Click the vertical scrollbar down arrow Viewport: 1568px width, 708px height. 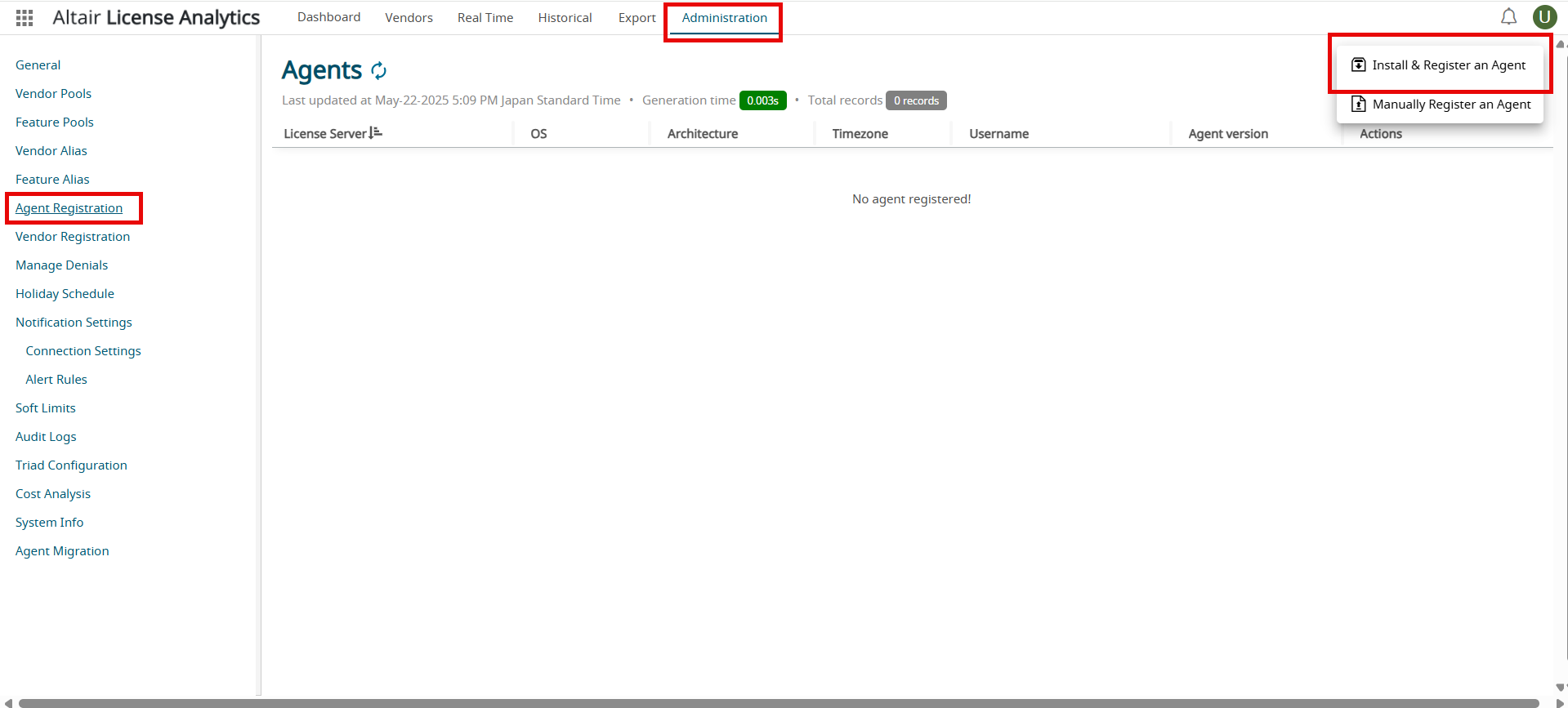point(1561,688)
